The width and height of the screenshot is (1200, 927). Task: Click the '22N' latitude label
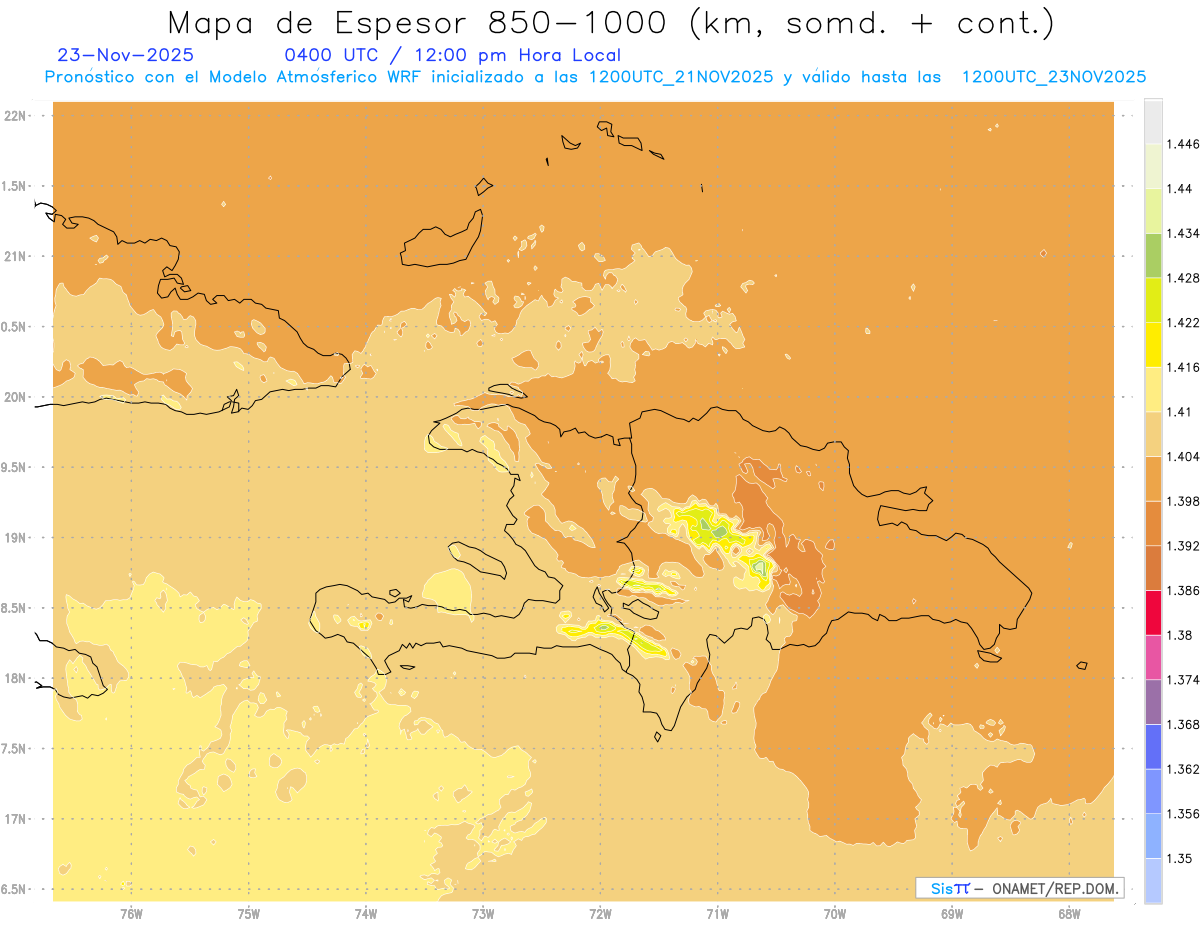click(16, 116)
